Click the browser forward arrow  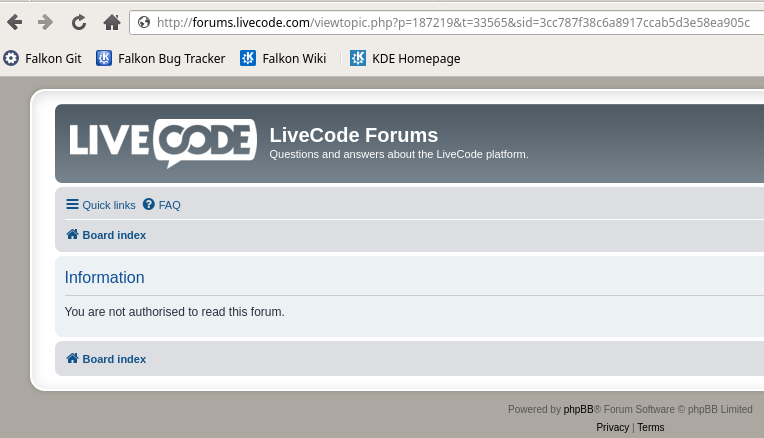[x=45, y=22]
